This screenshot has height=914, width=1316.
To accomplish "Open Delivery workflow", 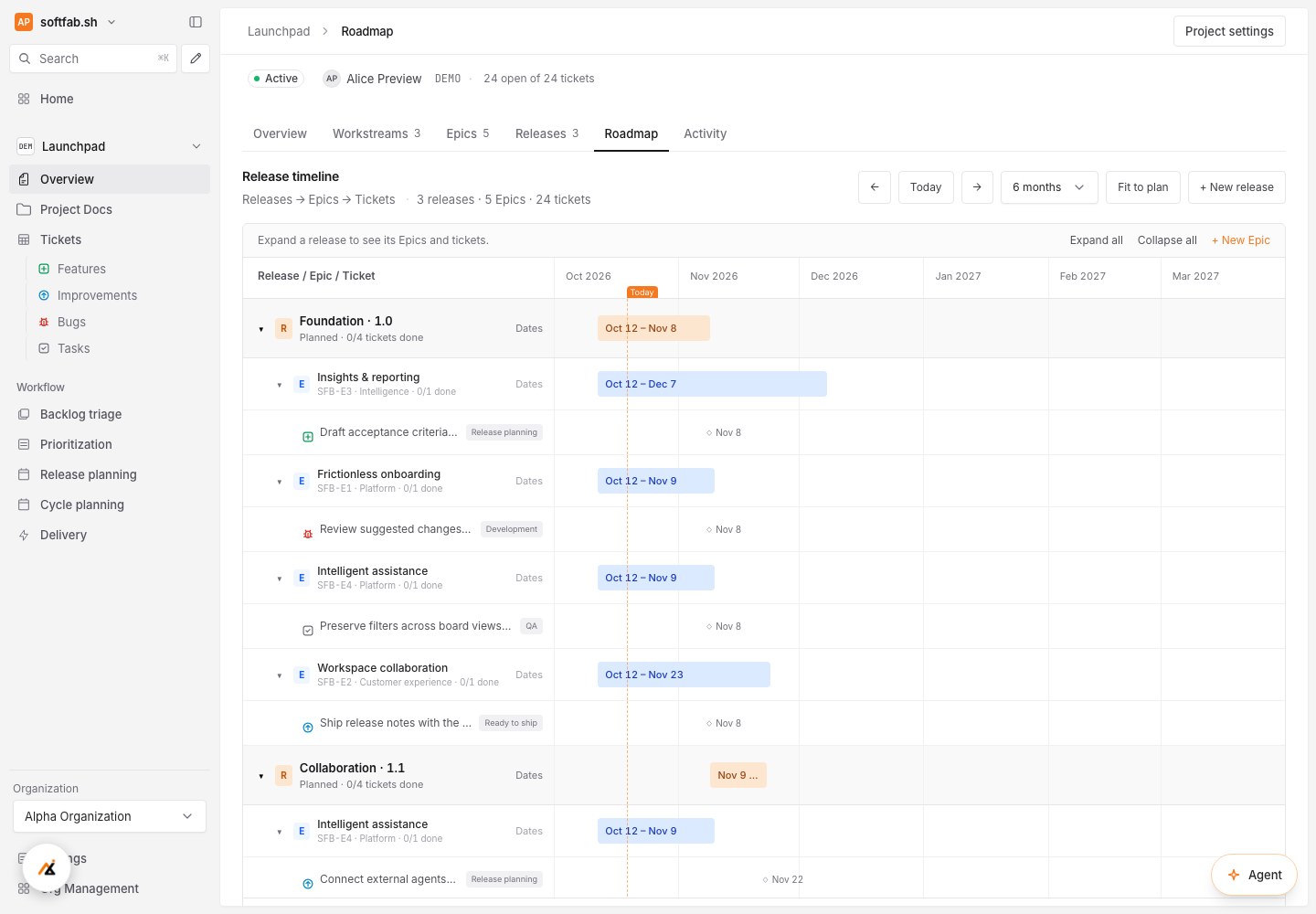I will [110, 535].
